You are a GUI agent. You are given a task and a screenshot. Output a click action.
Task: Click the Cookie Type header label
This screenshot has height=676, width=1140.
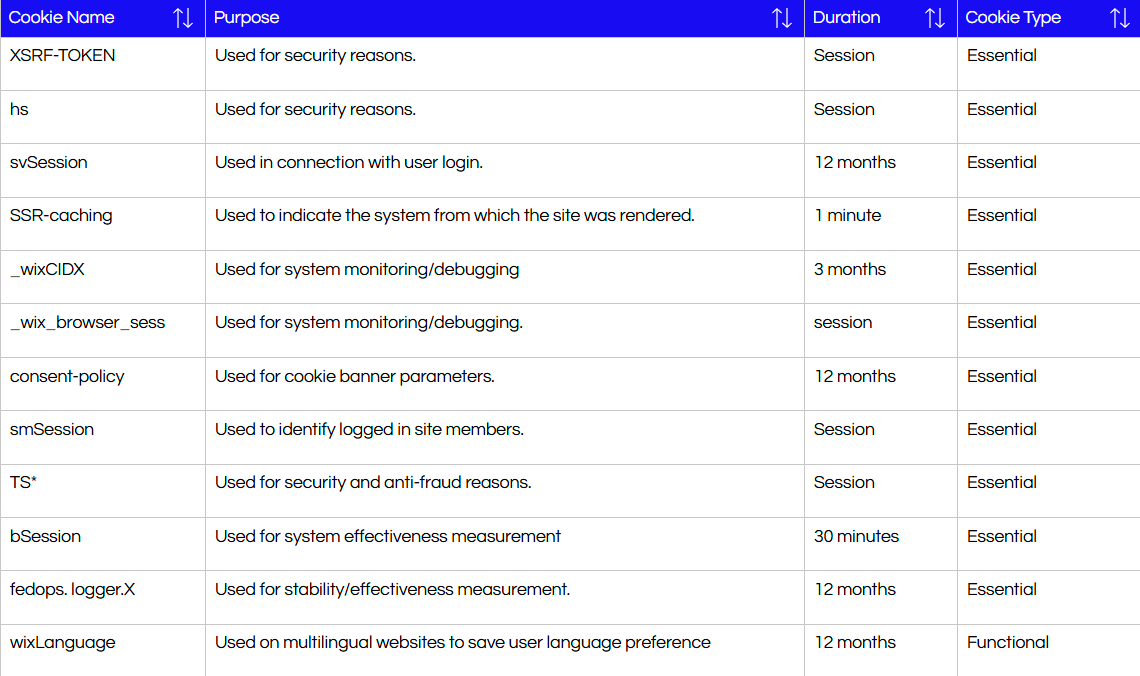pyautogui.click(x=1013, y=18)
